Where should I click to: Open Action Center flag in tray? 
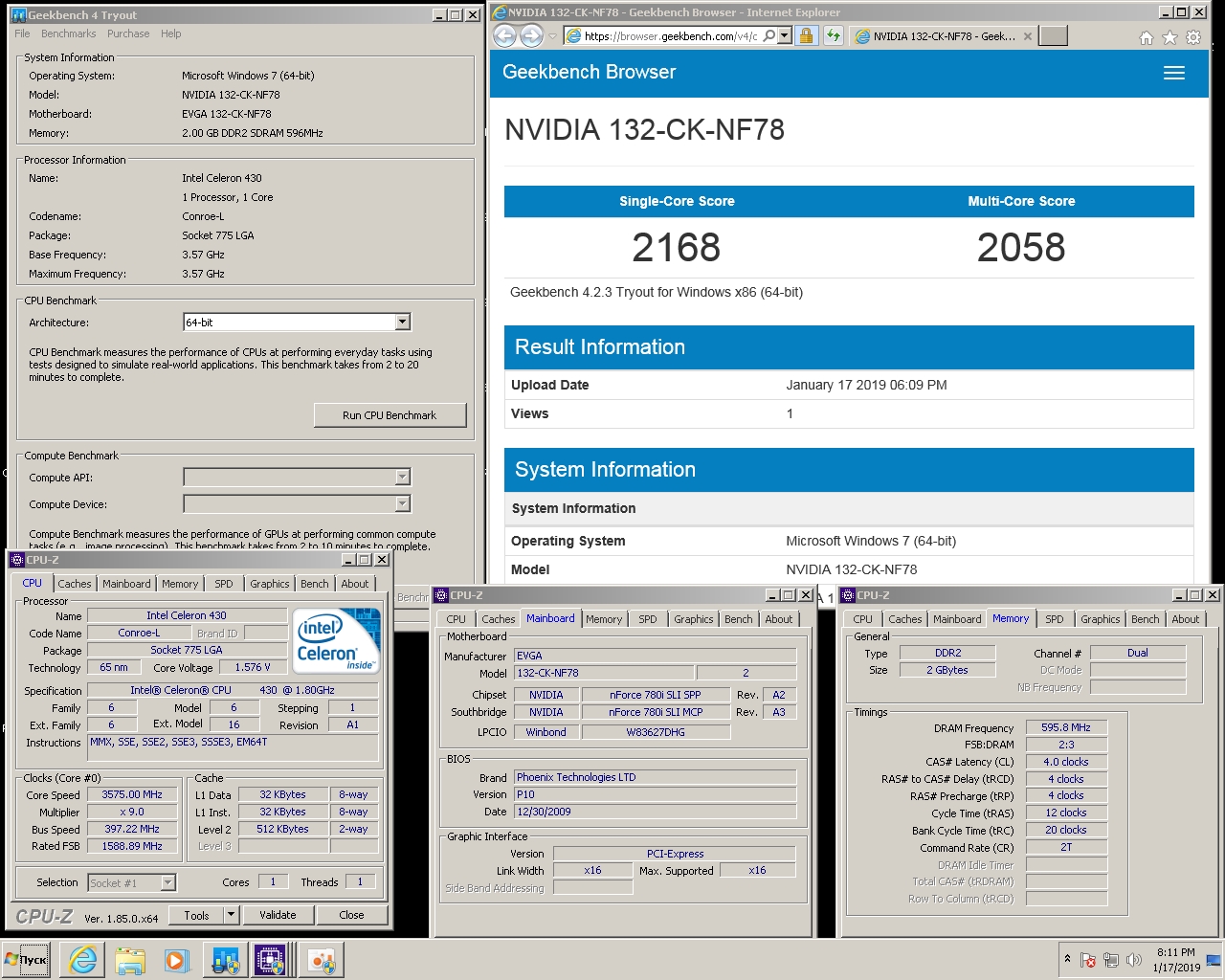click(1088, 960)
